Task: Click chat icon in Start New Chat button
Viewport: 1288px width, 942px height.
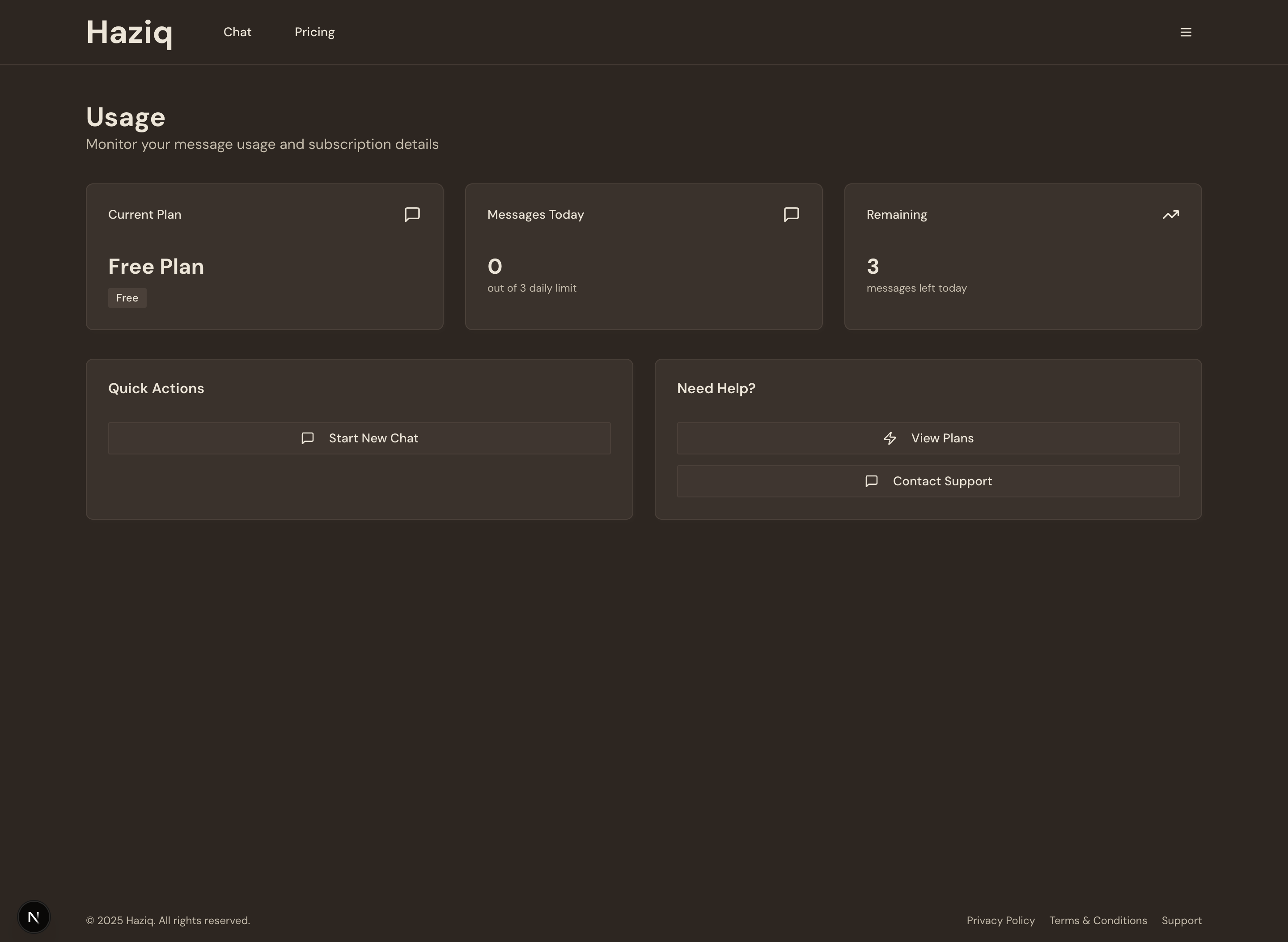Action: point(307,438)
